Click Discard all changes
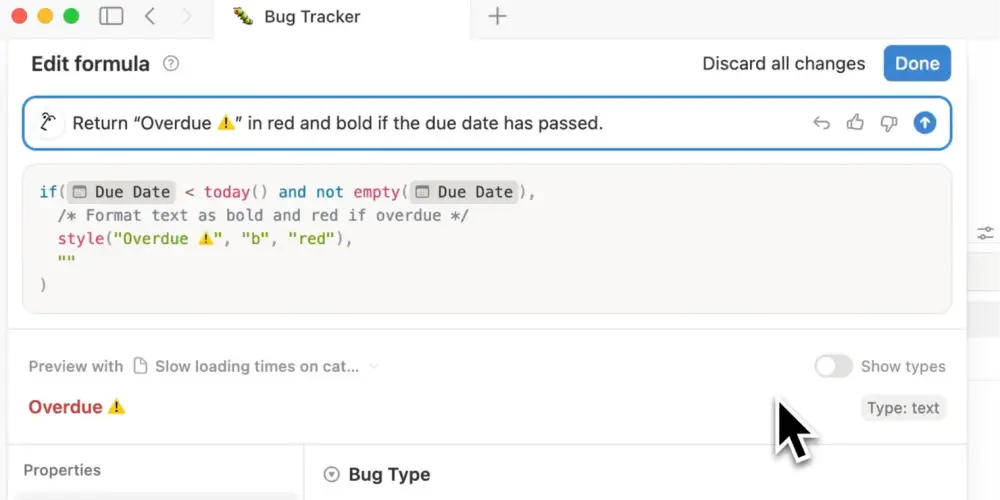The width and height of the screenshot is (1000, 500). coord(783,63)
